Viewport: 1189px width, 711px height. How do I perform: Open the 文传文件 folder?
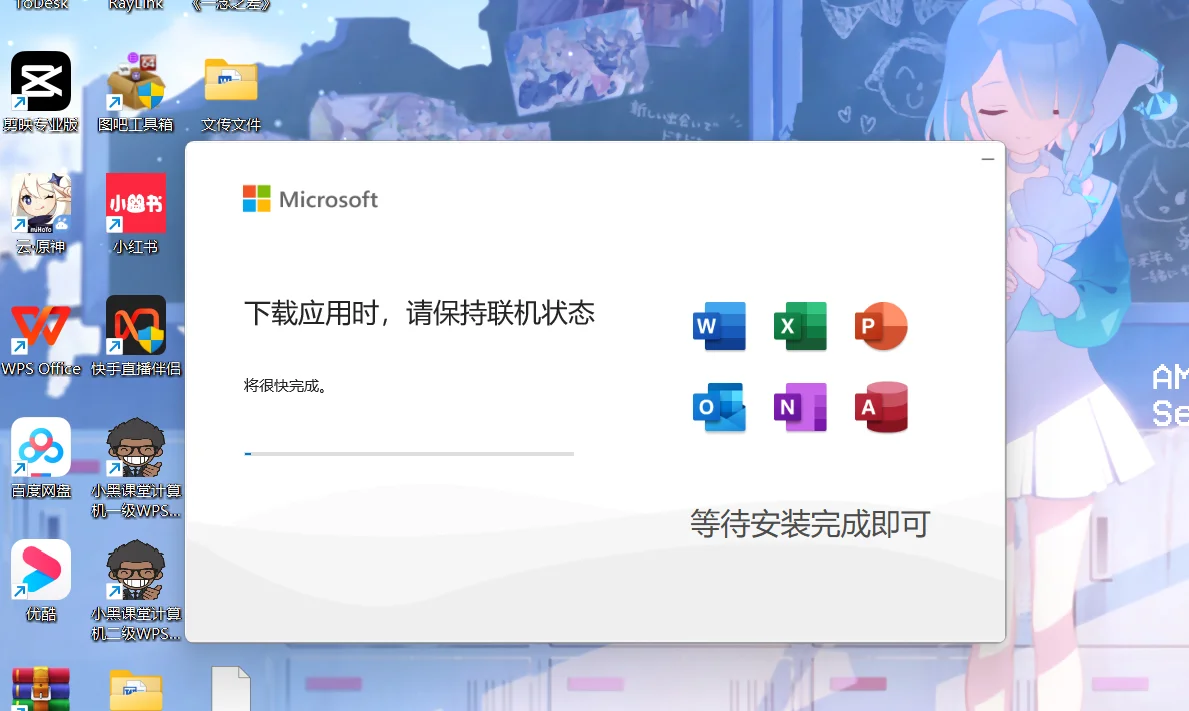point(230,80)
